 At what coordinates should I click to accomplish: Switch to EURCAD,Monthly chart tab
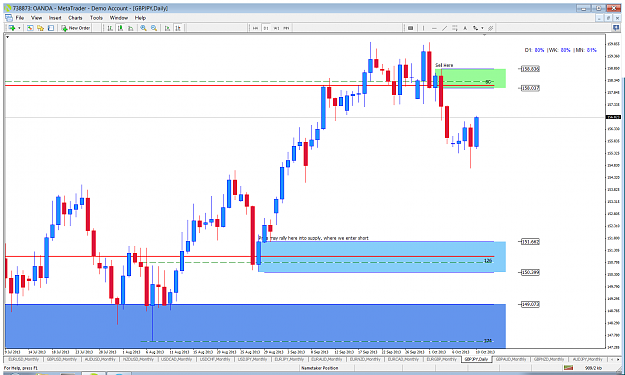(403, 359)
